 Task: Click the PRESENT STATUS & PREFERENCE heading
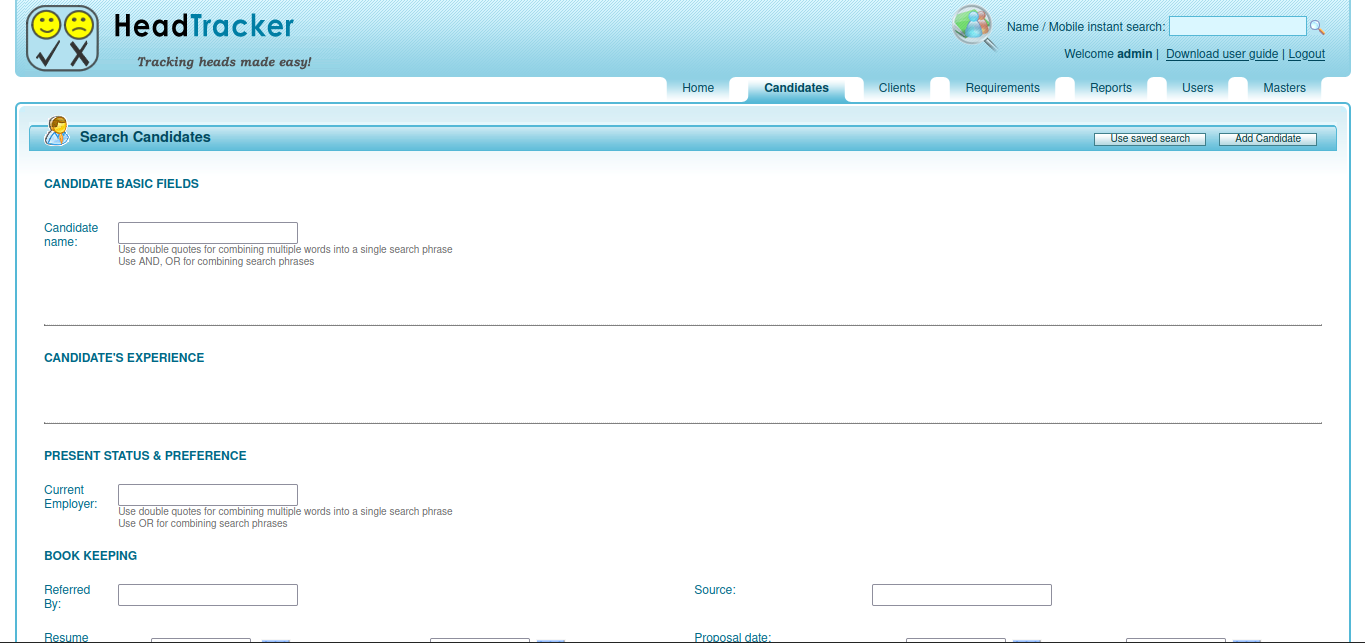pyautogui.click(x=145, y=456)
